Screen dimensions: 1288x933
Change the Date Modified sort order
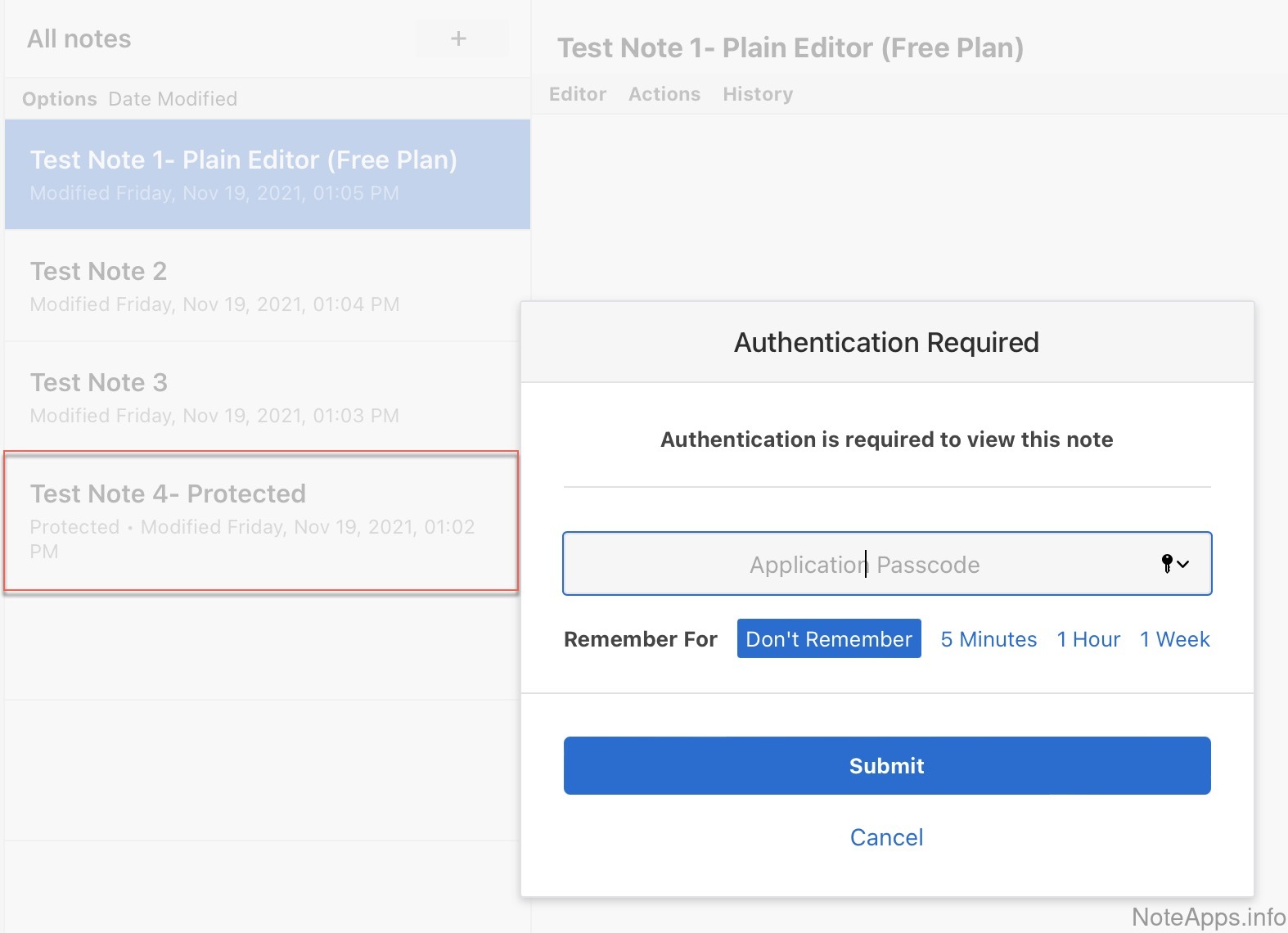click(173, 99)
